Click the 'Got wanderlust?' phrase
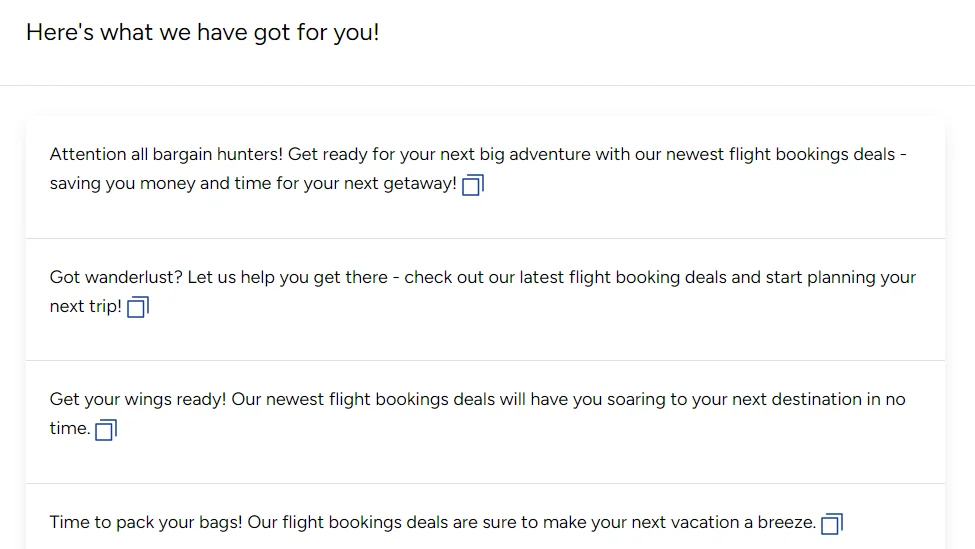 116,277
